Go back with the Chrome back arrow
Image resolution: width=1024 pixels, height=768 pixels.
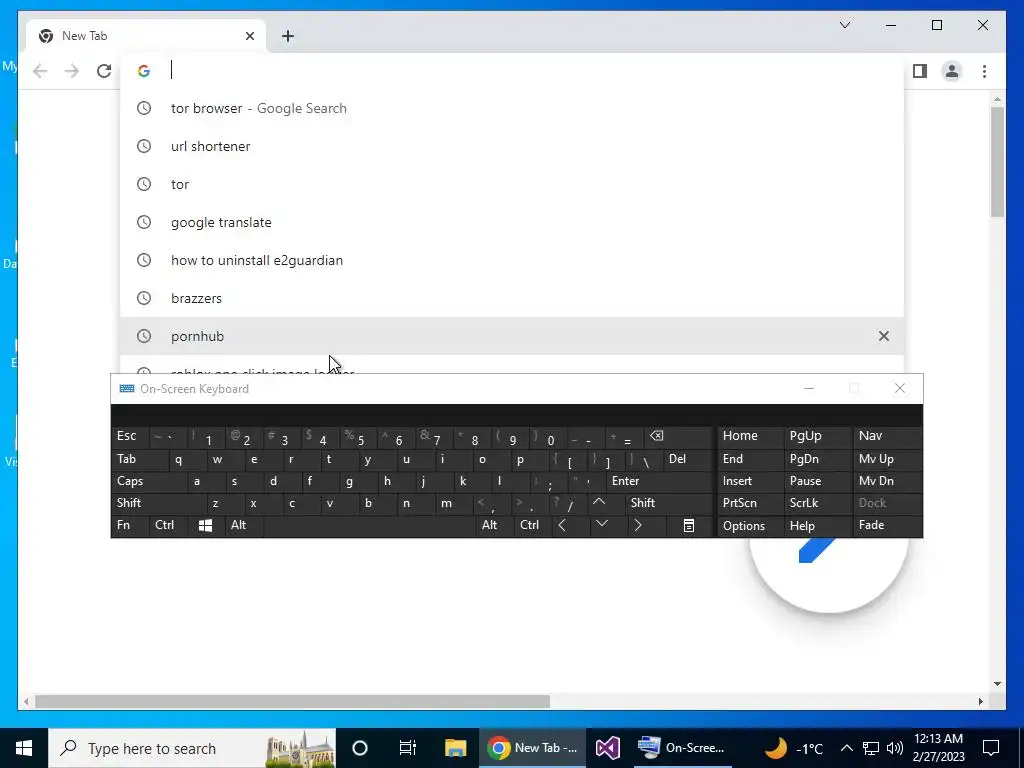[x=40, y=71]
